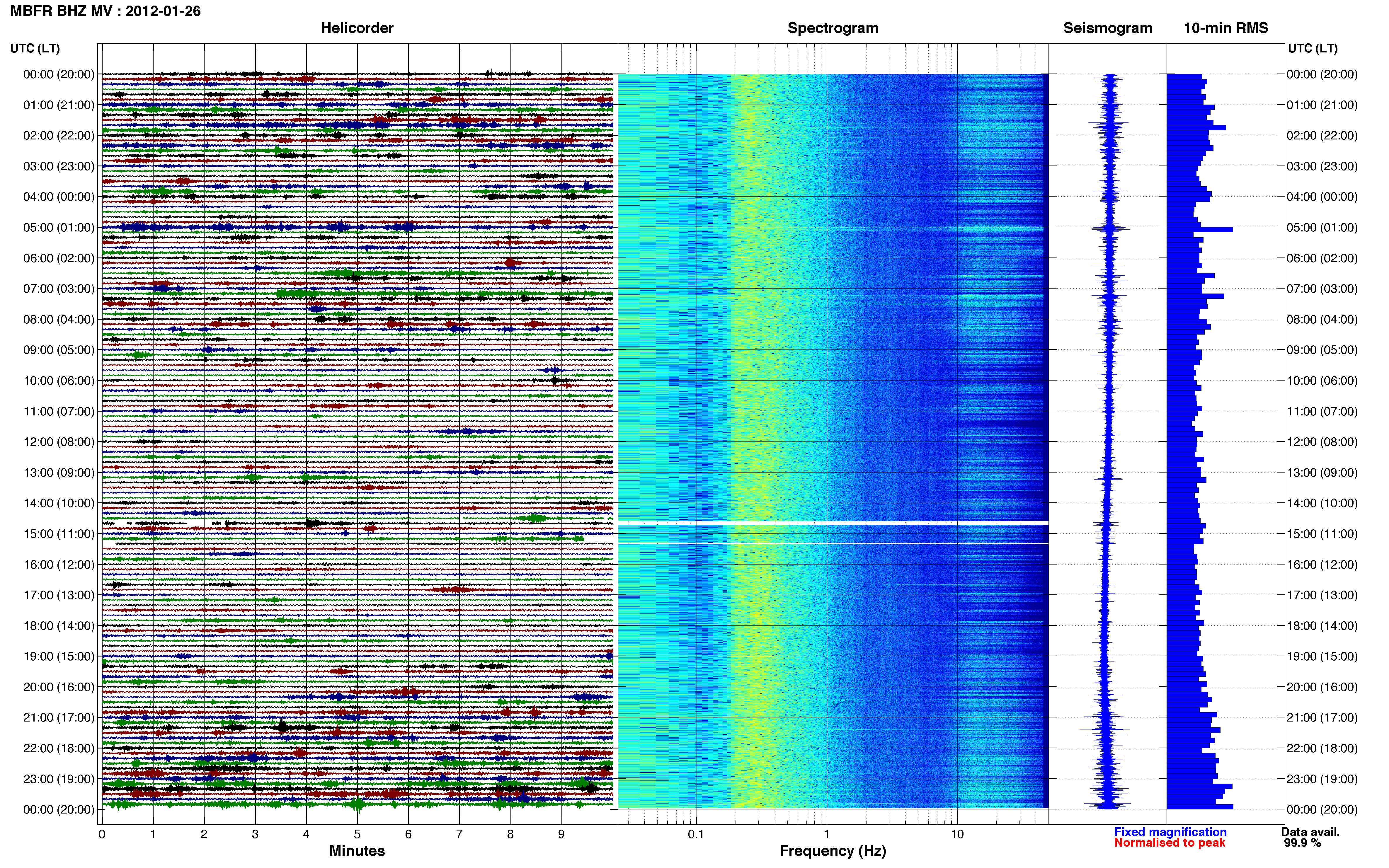The image size is (1389, 868).
Task: Click 'Normalised to peak' legend text
Action: coord(1170,843)
